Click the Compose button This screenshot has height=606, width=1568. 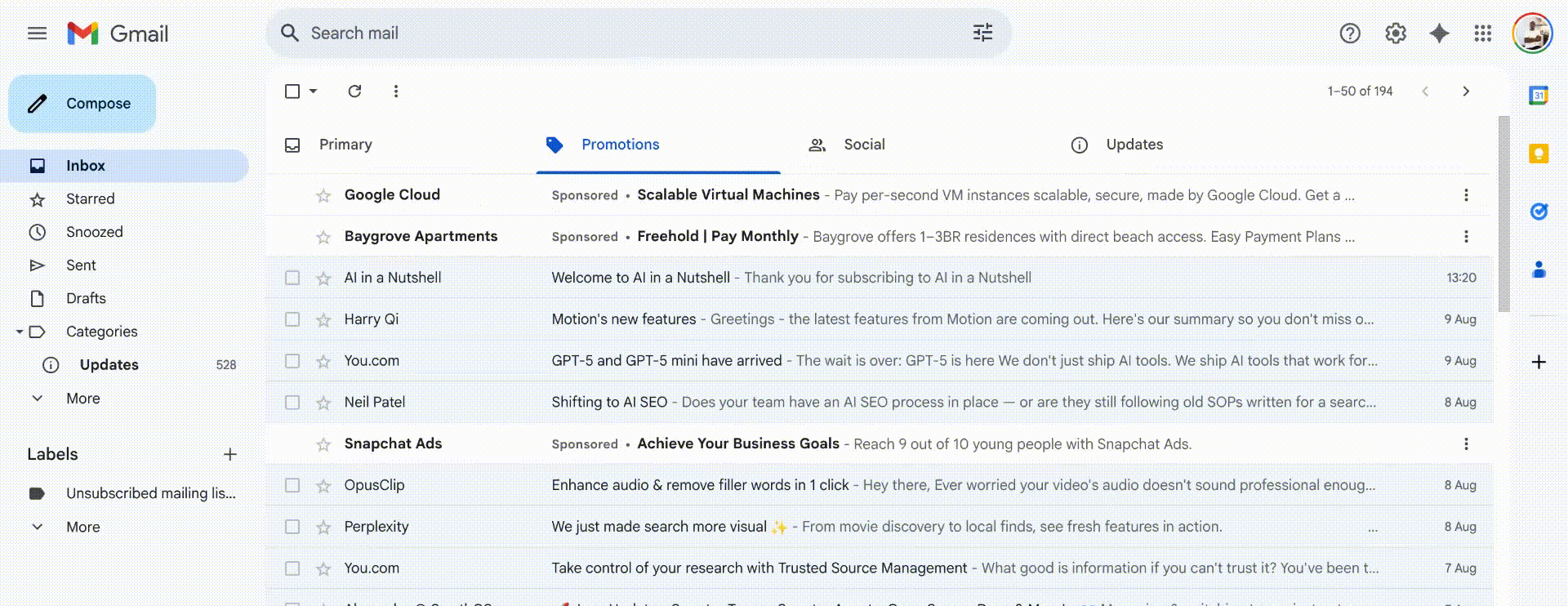coord(82,104)
